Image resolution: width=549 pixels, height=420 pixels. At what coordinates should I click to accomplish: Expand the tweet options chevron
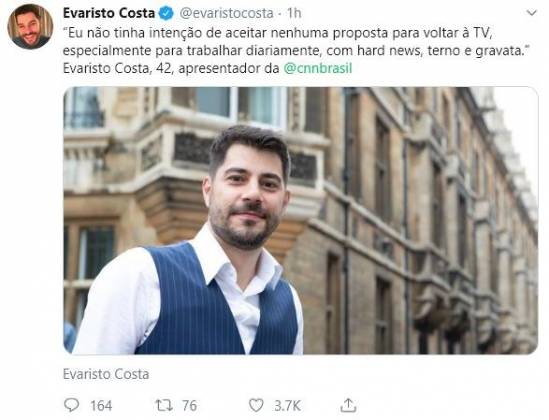531,13
